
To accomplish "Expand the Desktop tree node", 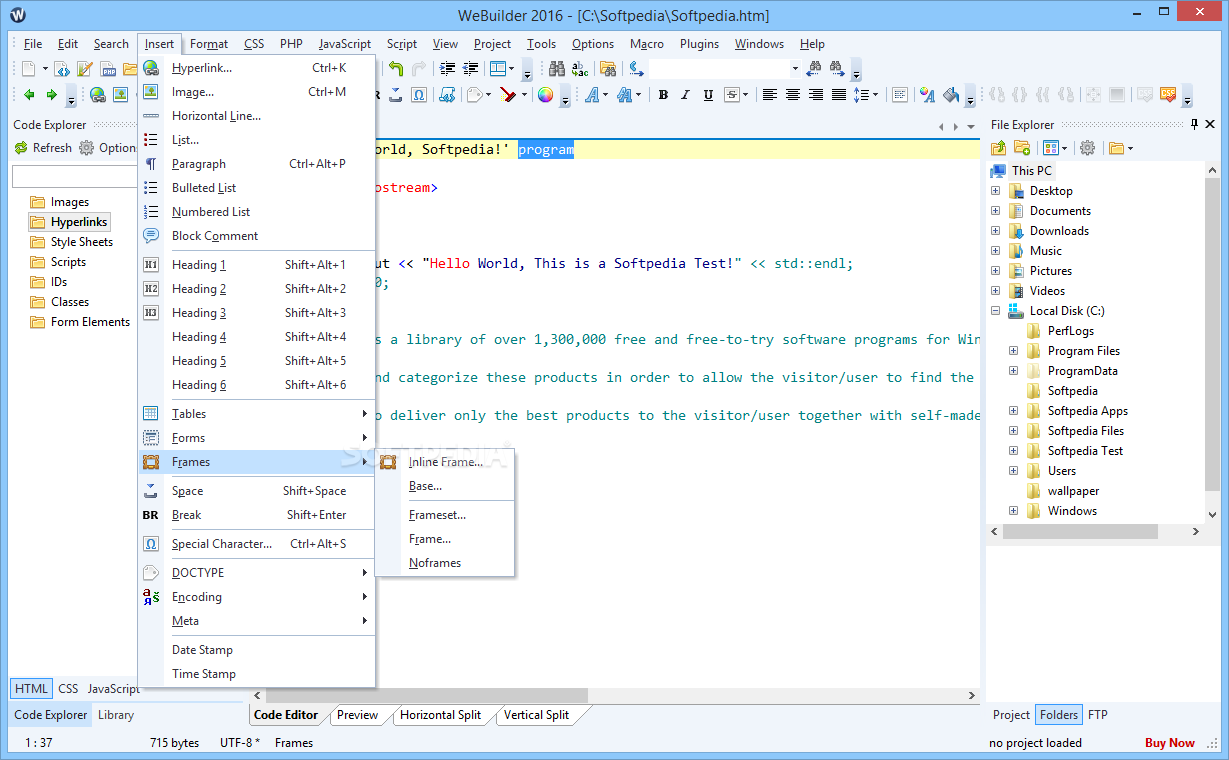I will (x=995, y=191).
